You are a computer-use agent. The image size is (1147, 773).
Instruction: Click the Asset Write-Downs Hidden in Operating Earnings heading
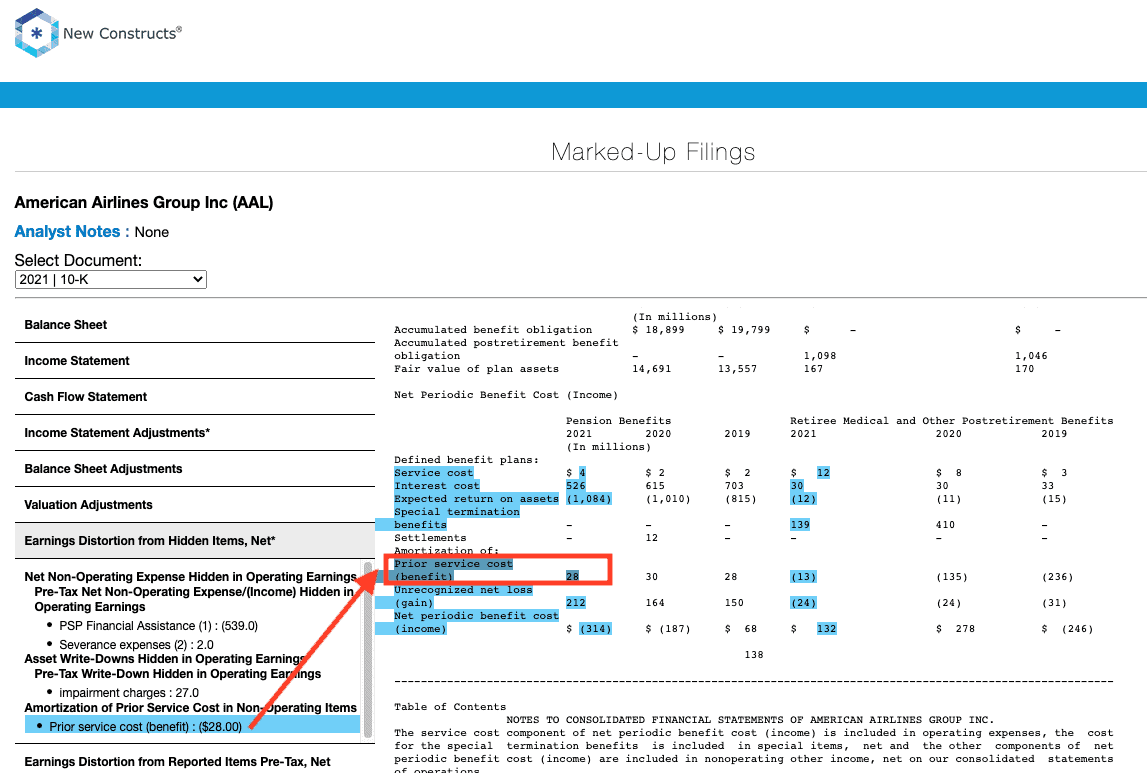click(165, 658)
